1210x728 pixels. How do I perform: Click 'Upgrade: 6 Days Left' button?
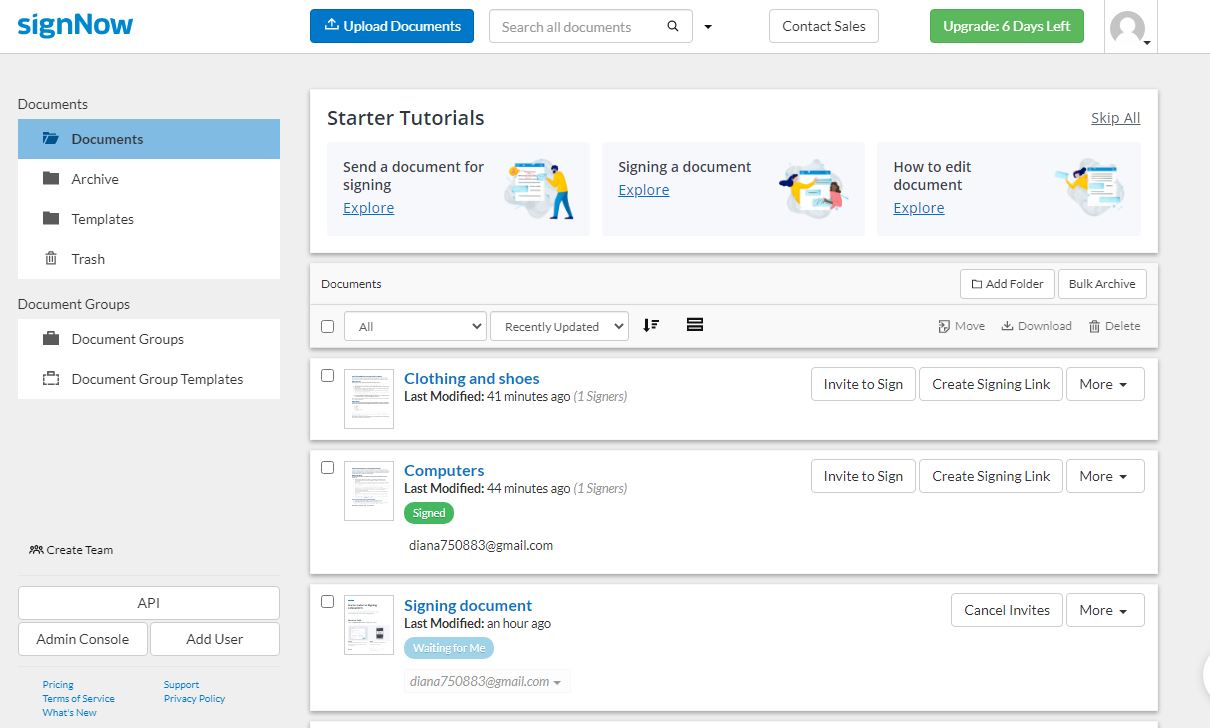click(x=1007, y=26)
